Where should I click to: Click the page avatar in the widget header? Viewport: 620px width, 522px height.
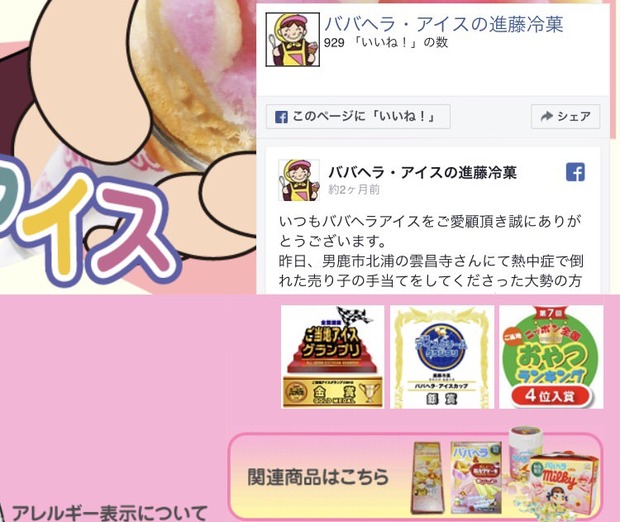293,39
